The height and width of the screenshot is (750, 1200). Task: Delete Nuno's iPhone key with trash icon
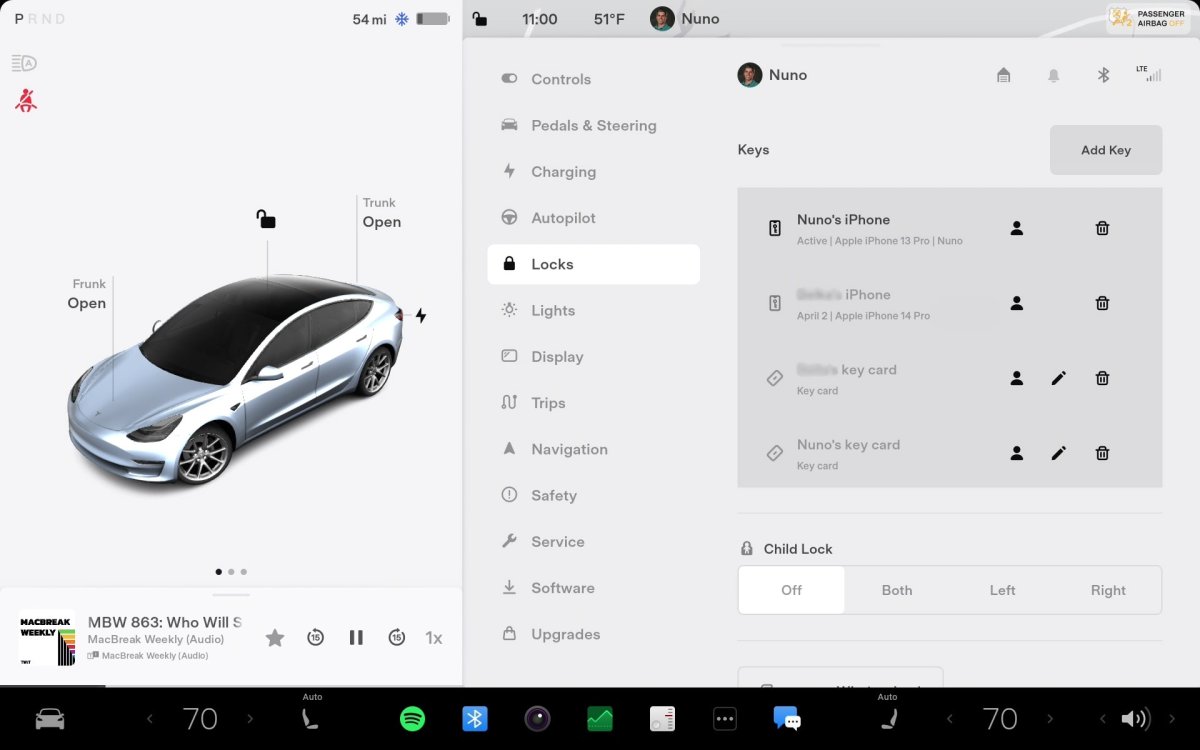coord(1102,228)
